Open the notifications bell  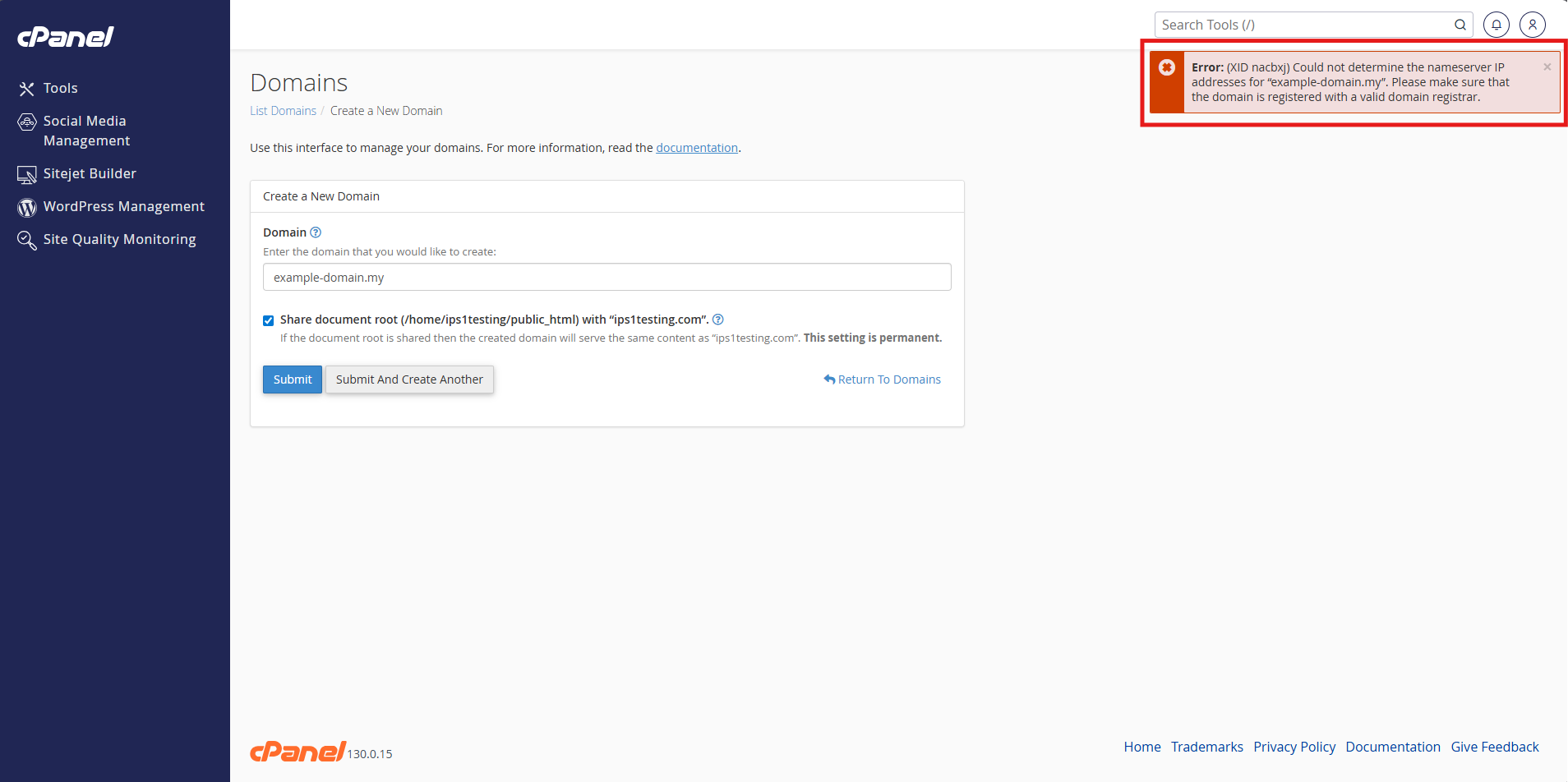point(1496,25)
